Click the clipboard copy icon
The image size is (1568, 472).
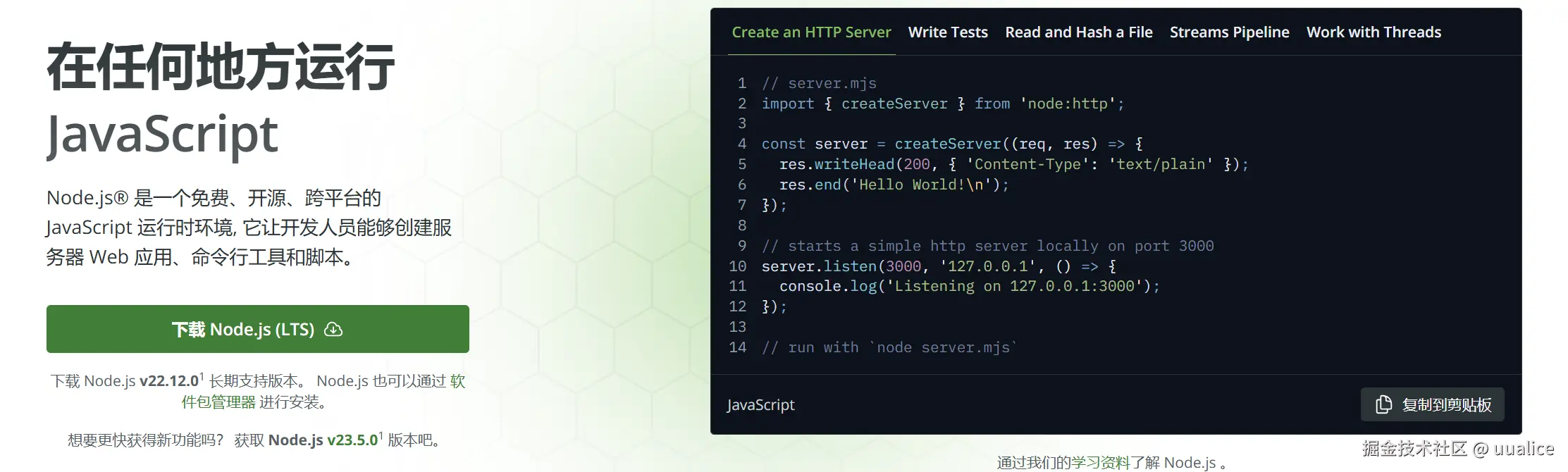tap(1383, 404)
